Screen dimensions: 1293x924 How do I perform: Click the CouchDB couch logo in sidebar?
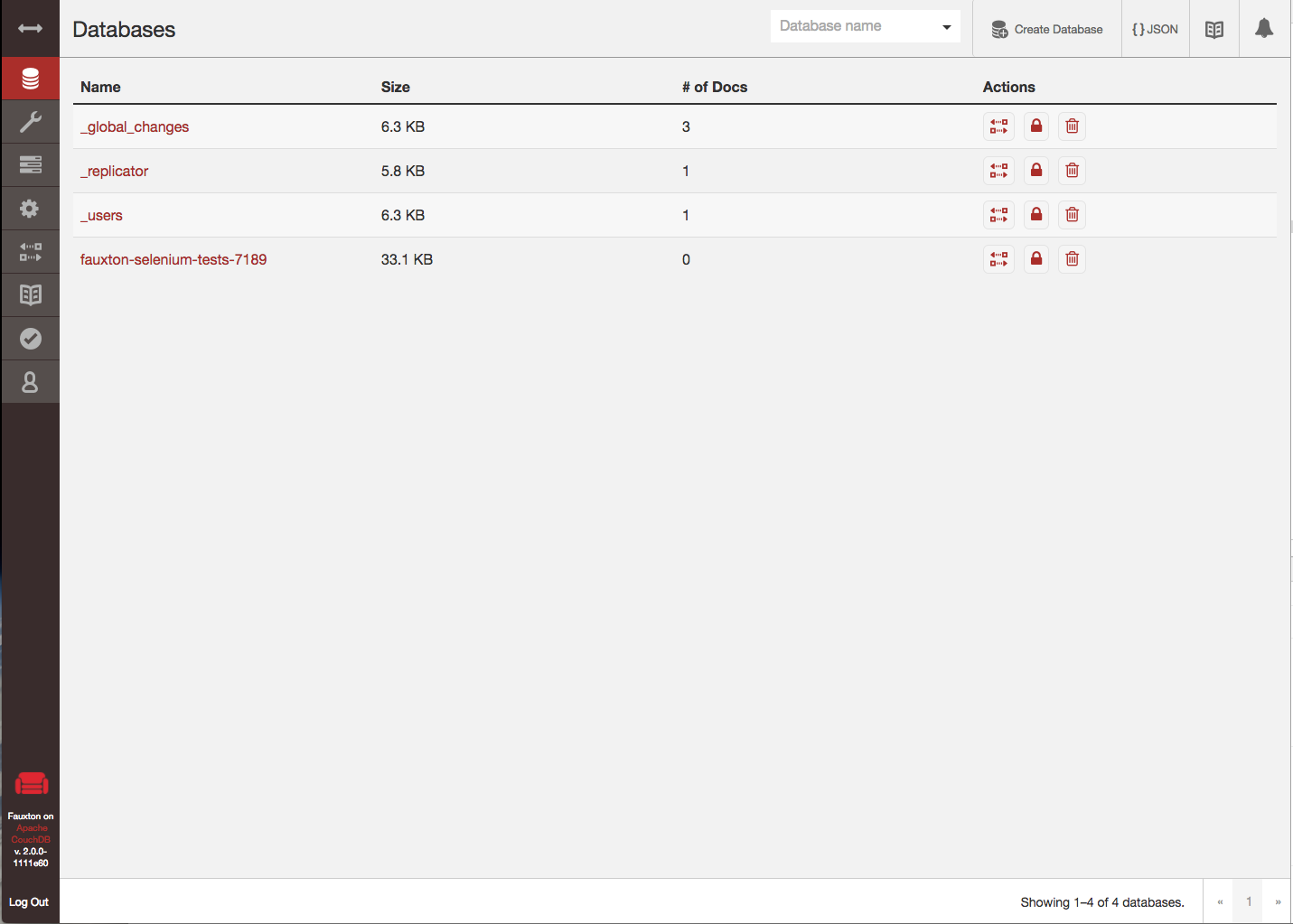[31, 783]
